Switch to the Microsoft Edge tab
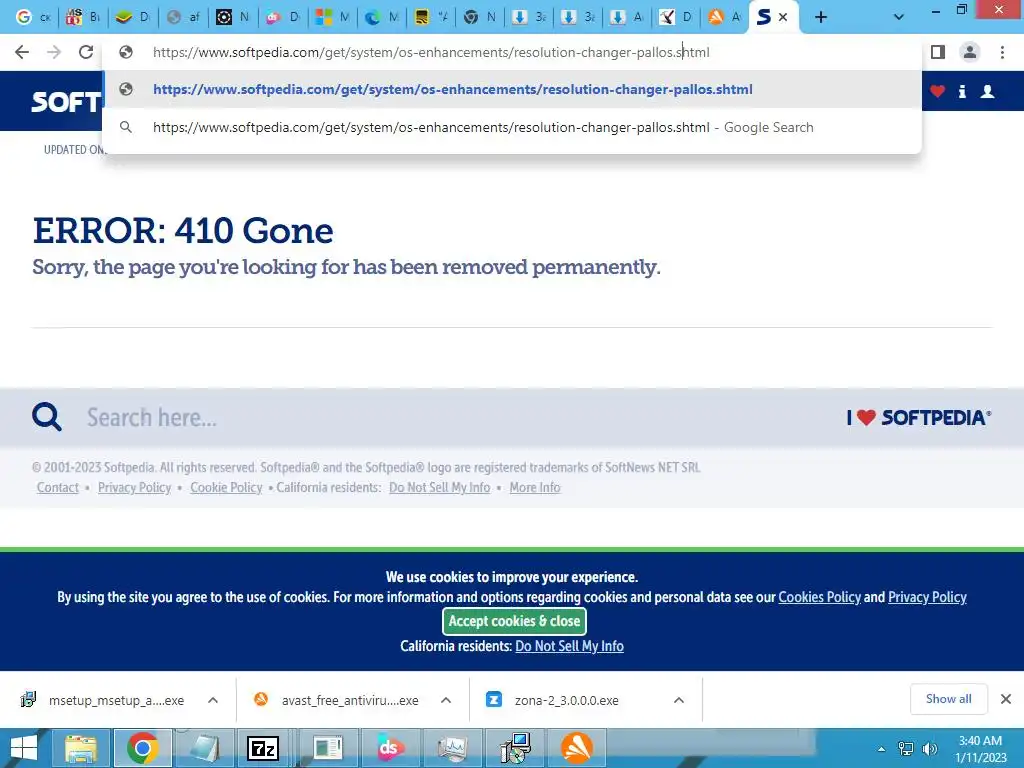The height and width of the screenshot is (768, 1024). pyautogui.click(x=382, y=17)
